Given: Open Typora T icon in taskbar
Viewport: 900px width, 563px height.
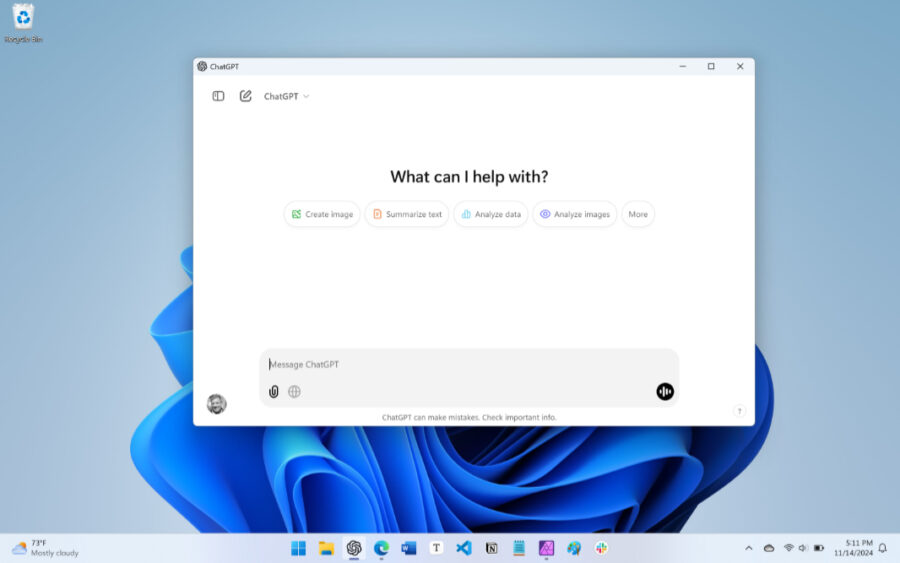Looking at the screenshot, I should pos(436,548).
